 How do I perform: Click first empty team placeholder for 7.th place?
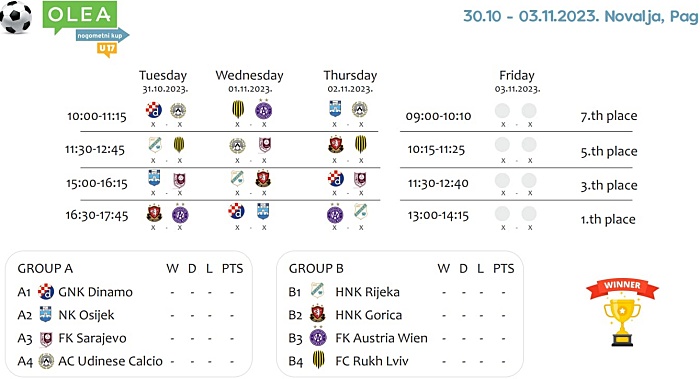click(x=502, y=111)
